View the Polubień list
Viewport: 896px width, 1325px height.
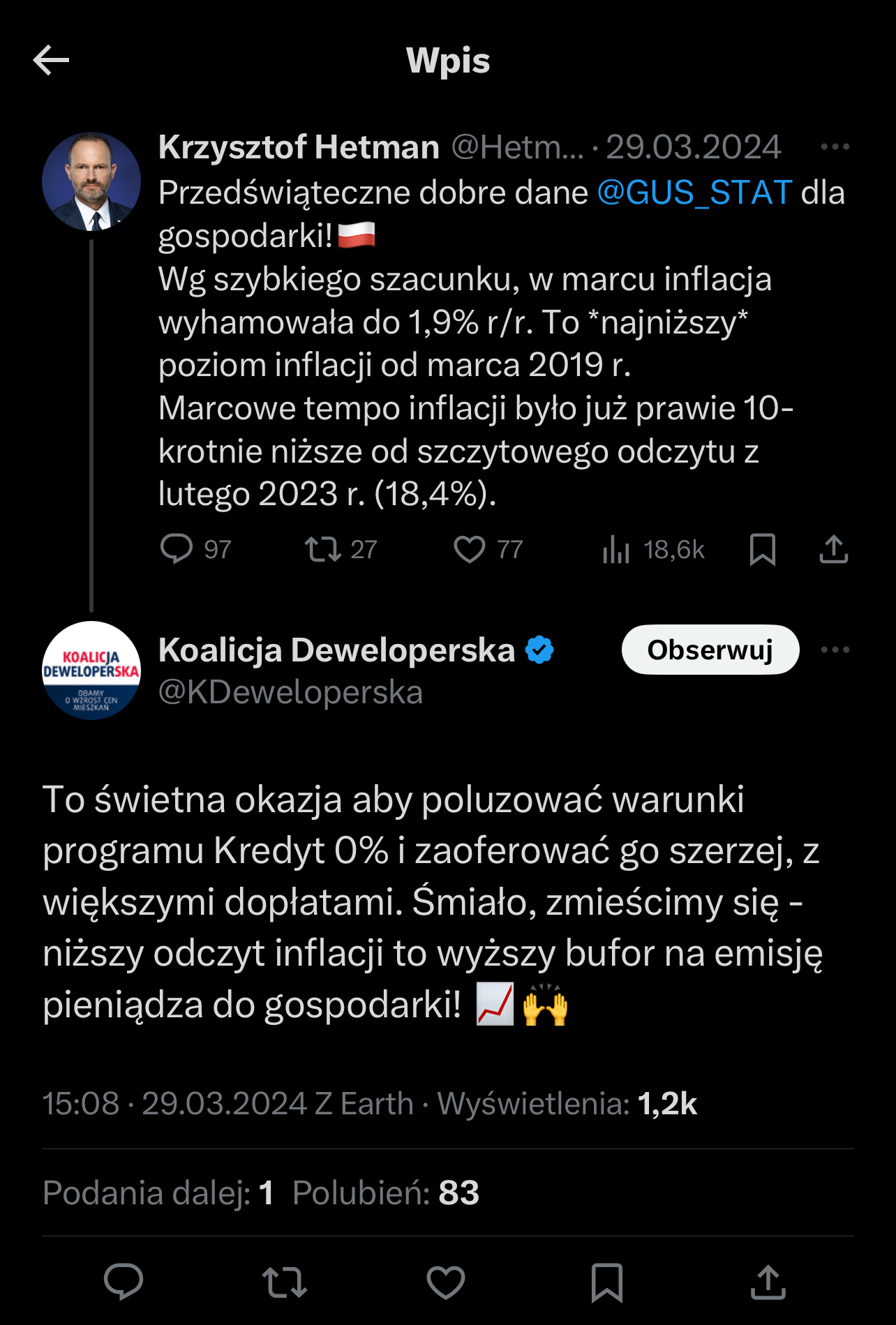click(386, 1193)
